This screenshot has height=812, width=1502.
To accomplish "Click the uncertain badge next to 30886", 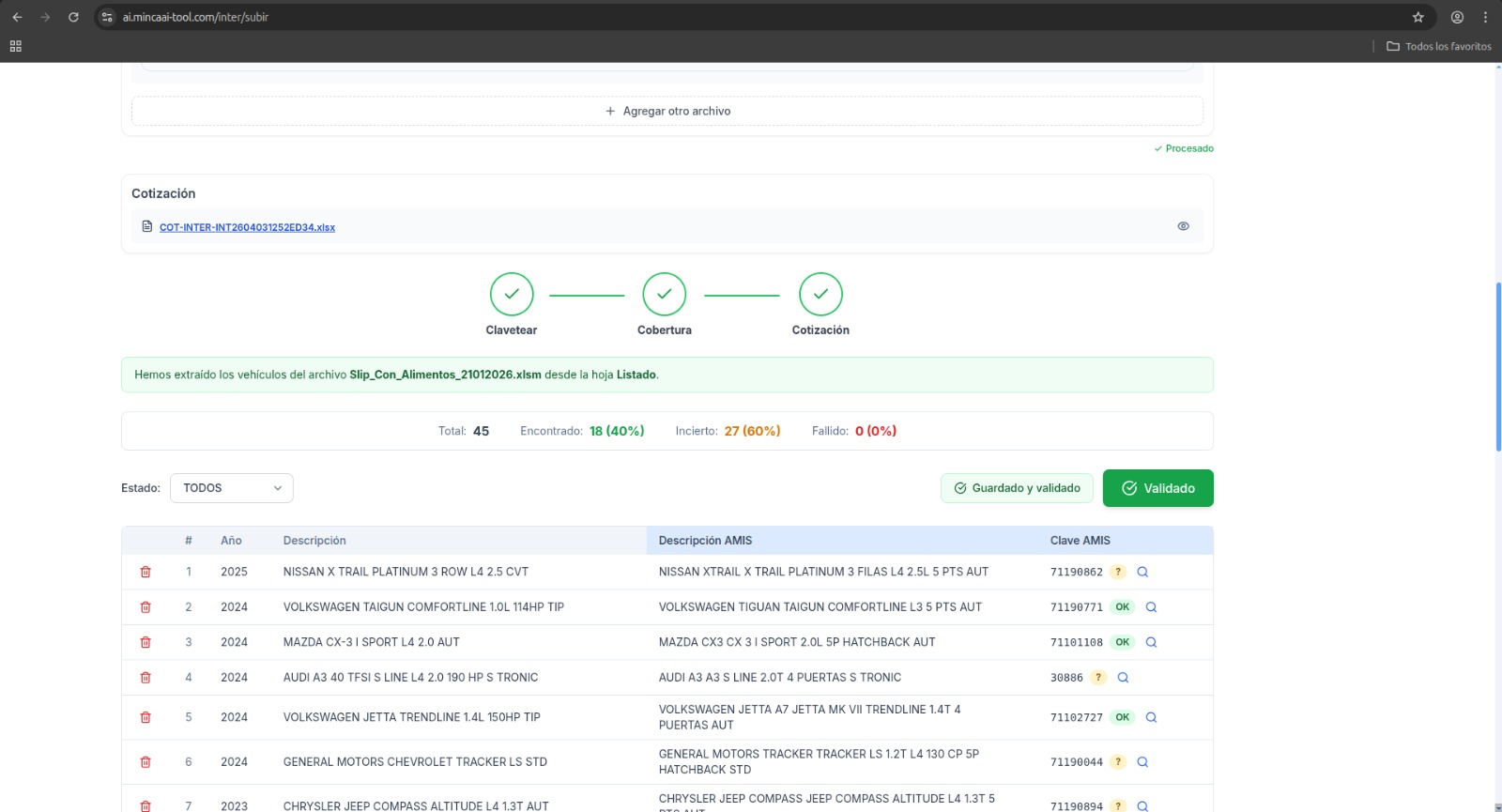I will pyautogui.click(x=1098, y=678).
